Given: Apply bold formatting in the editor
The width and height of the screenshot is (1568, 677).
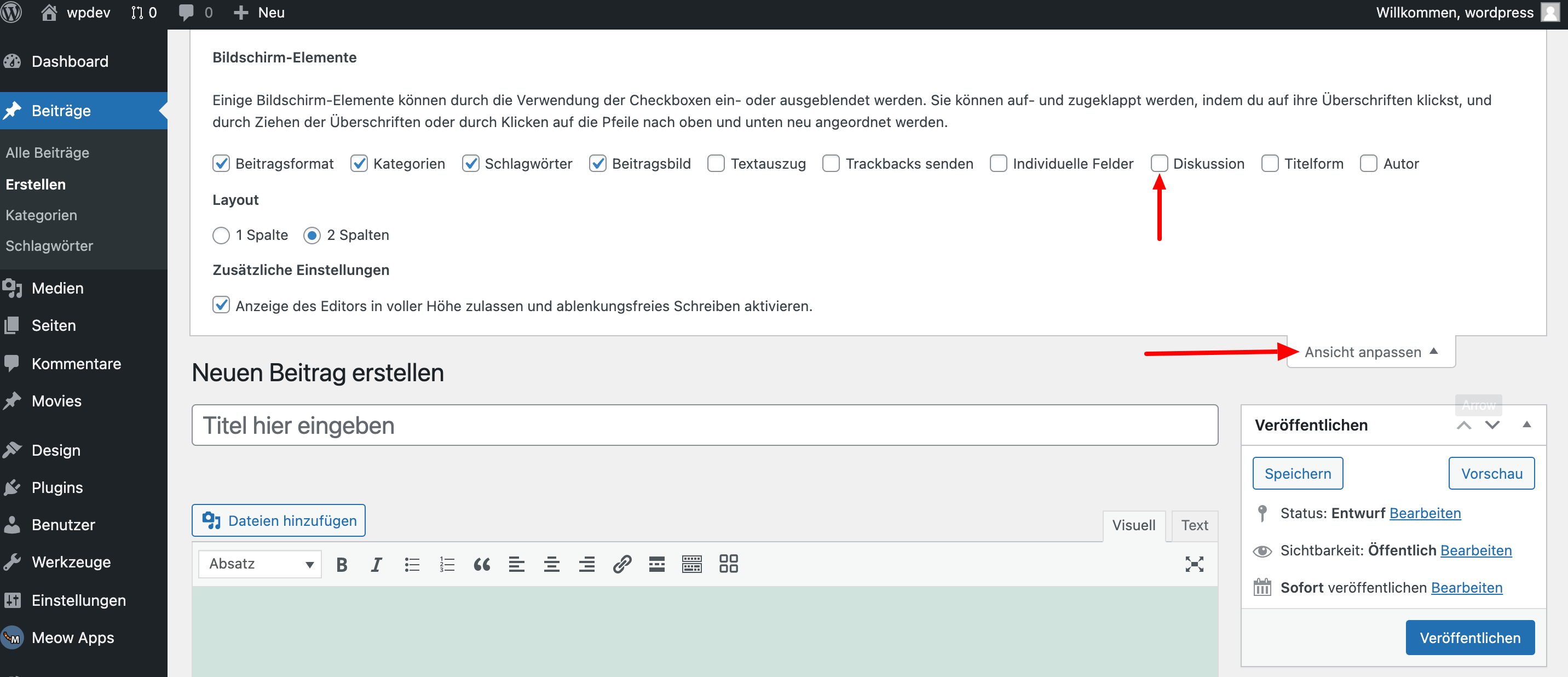Looking at the screenshot, I should (342, 564).
